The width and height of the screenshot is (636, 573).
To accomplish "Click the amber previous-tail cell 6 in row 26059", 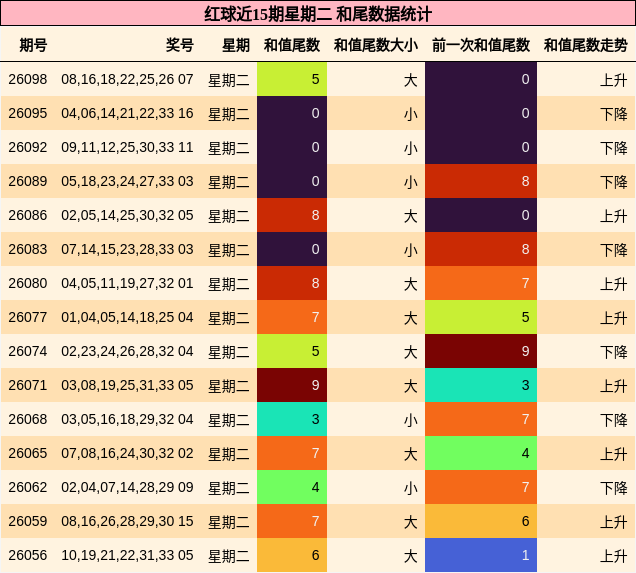I will pyautogui.click(x=481, y=521).
